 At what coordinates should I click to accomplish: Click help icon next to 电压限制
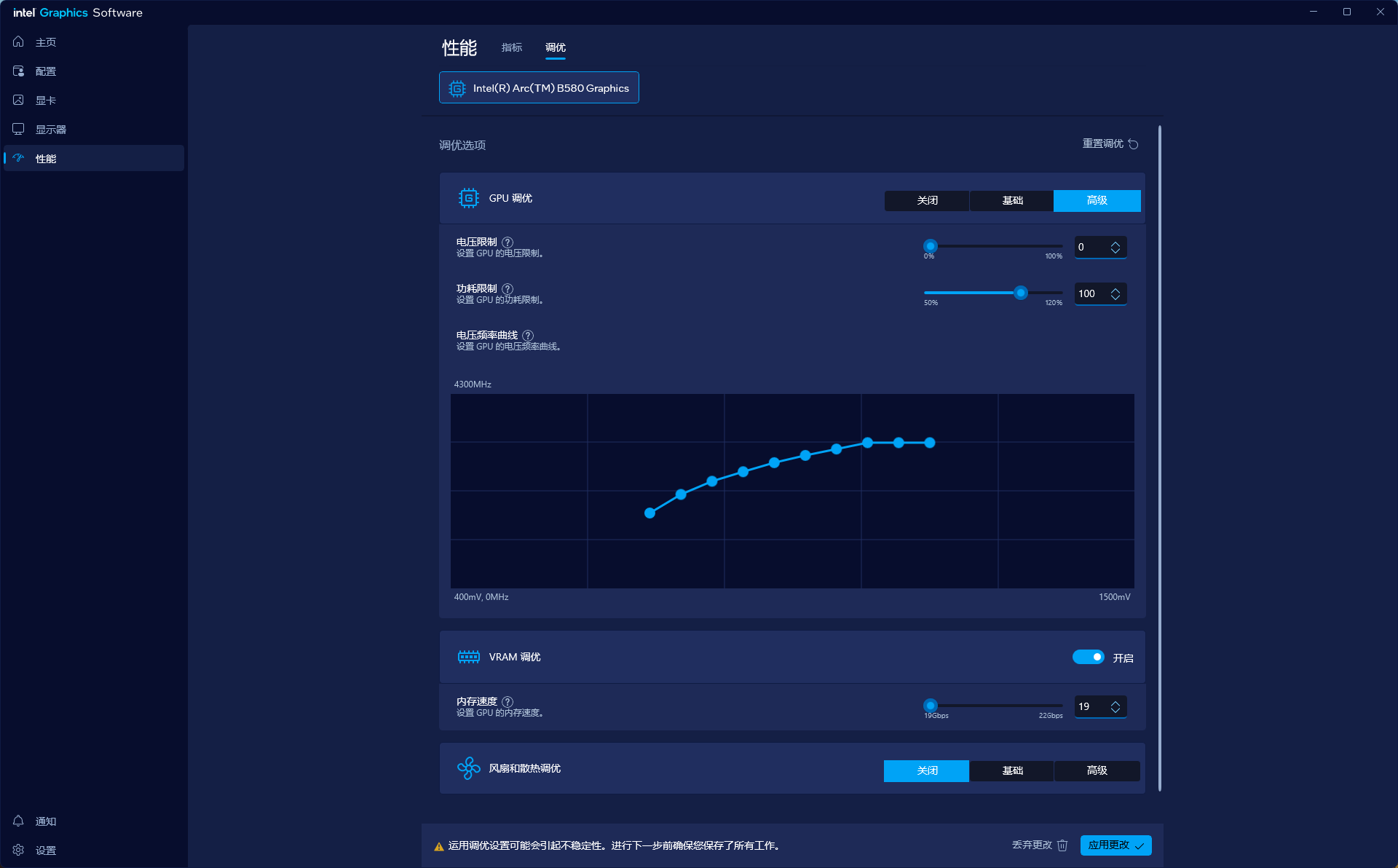[508, 242]
